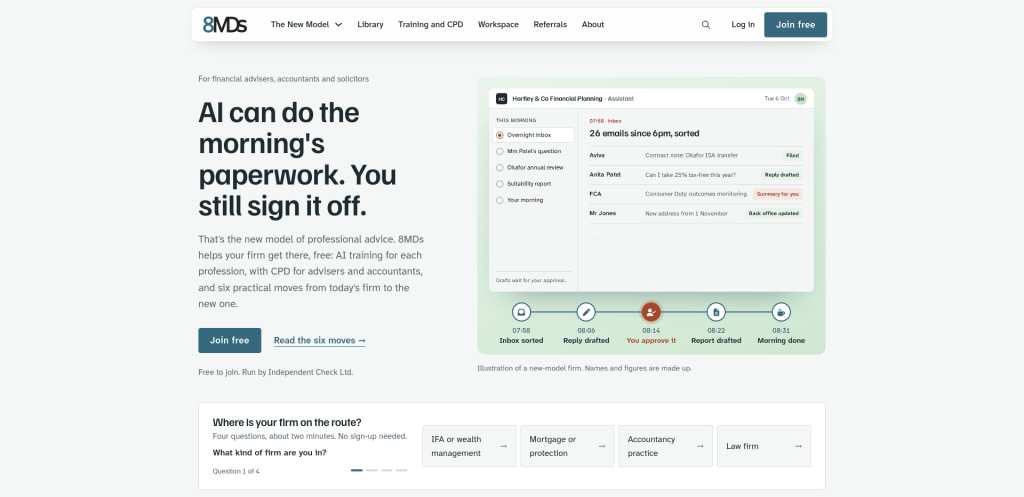Viewport: 1024px width, 497px height.
Task: Click the Aviva sender name
Action: (597, 155)
